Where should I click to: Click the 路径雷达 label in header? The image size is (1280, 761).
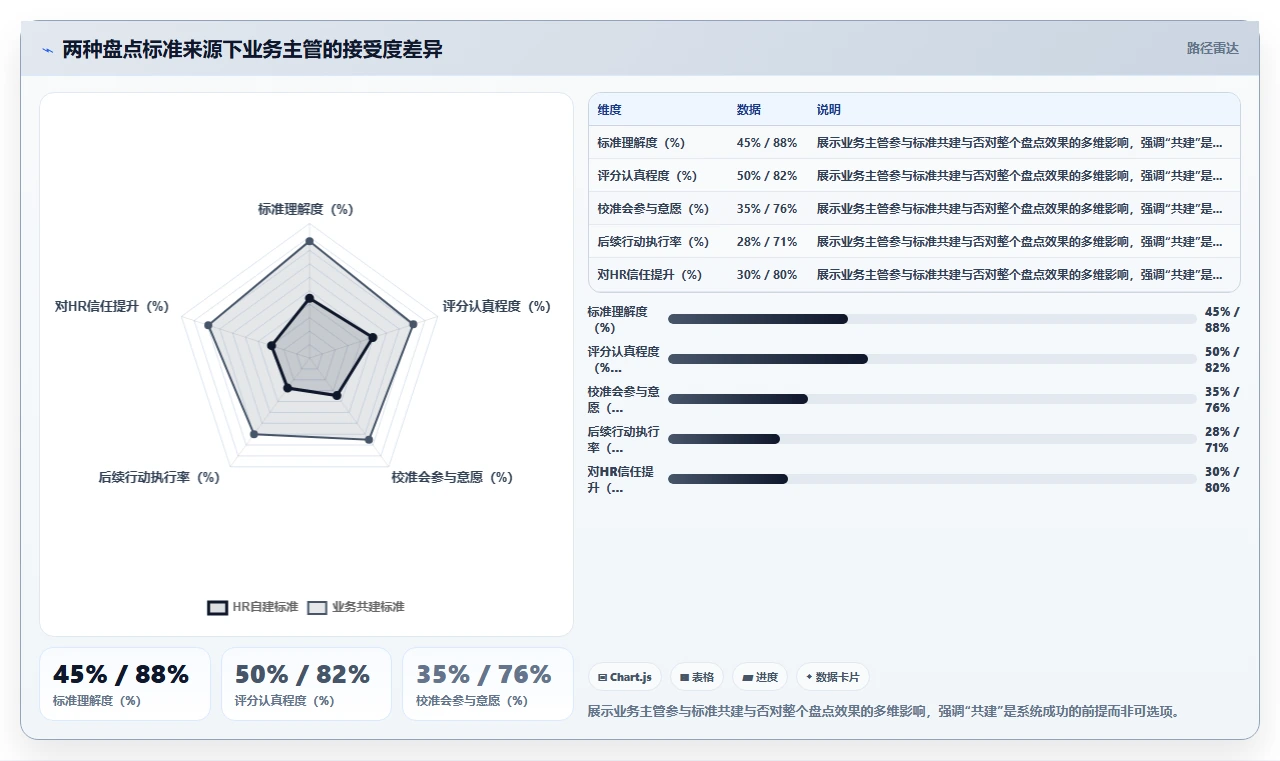1212,48
